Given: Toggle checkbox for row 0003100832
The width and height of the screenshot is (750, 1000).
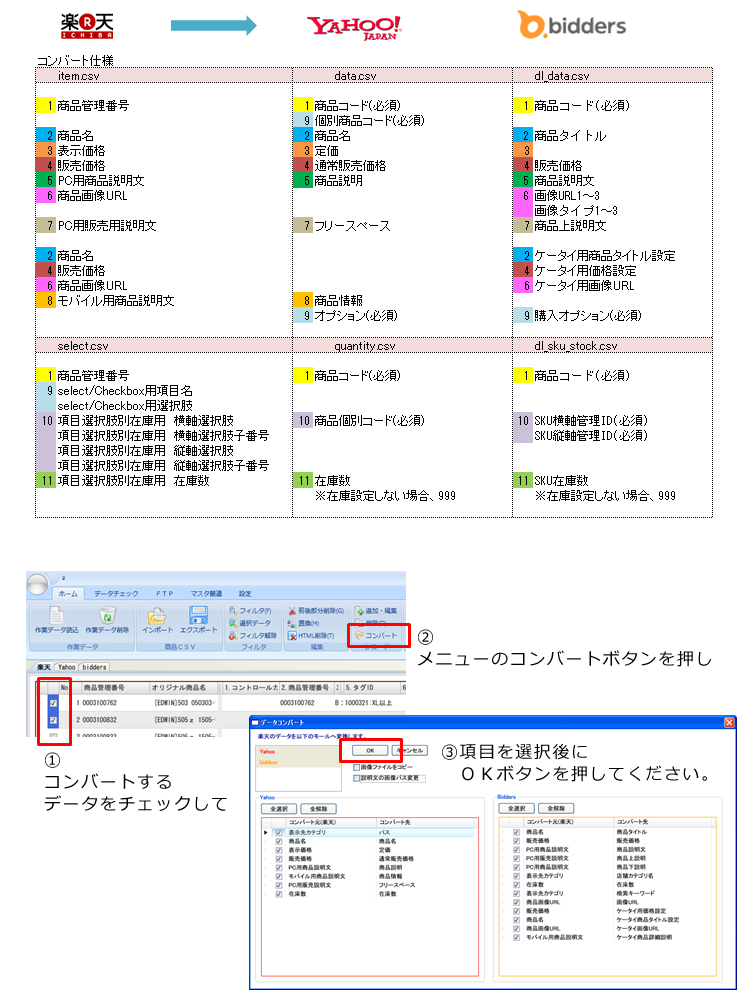Looking at the screenshot, I should click(53, 720).
